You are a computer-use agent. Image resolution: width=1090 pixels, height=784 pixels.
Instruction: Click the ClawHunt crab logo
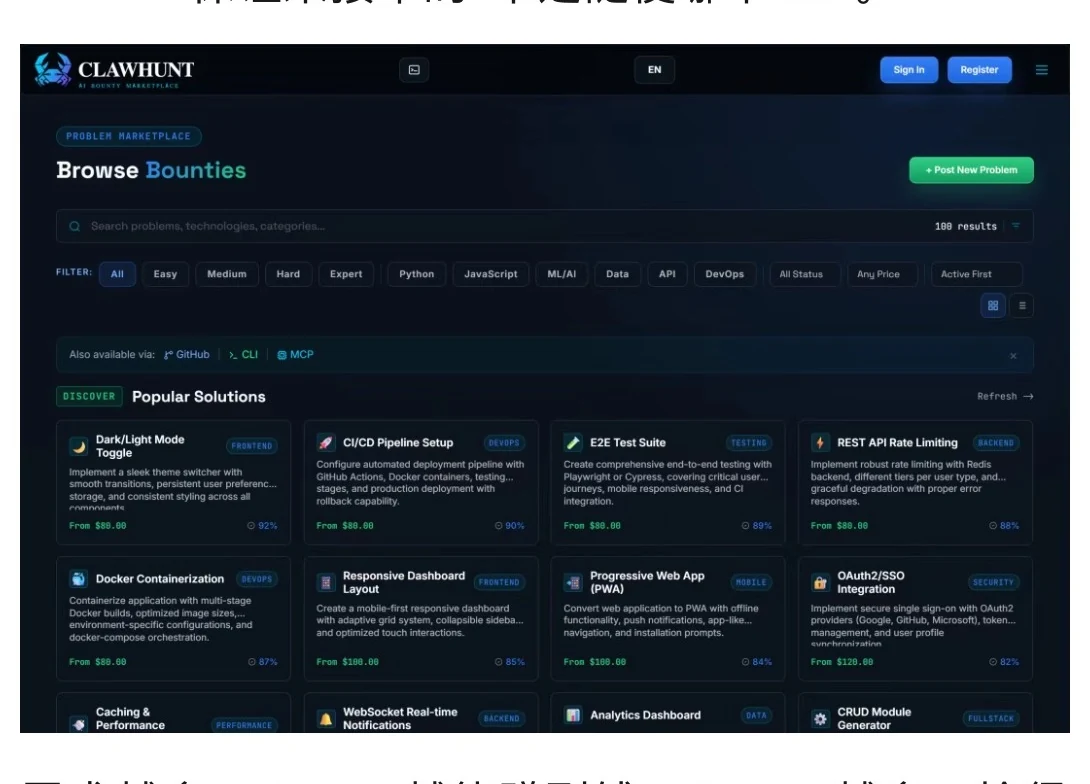point(53,70)
